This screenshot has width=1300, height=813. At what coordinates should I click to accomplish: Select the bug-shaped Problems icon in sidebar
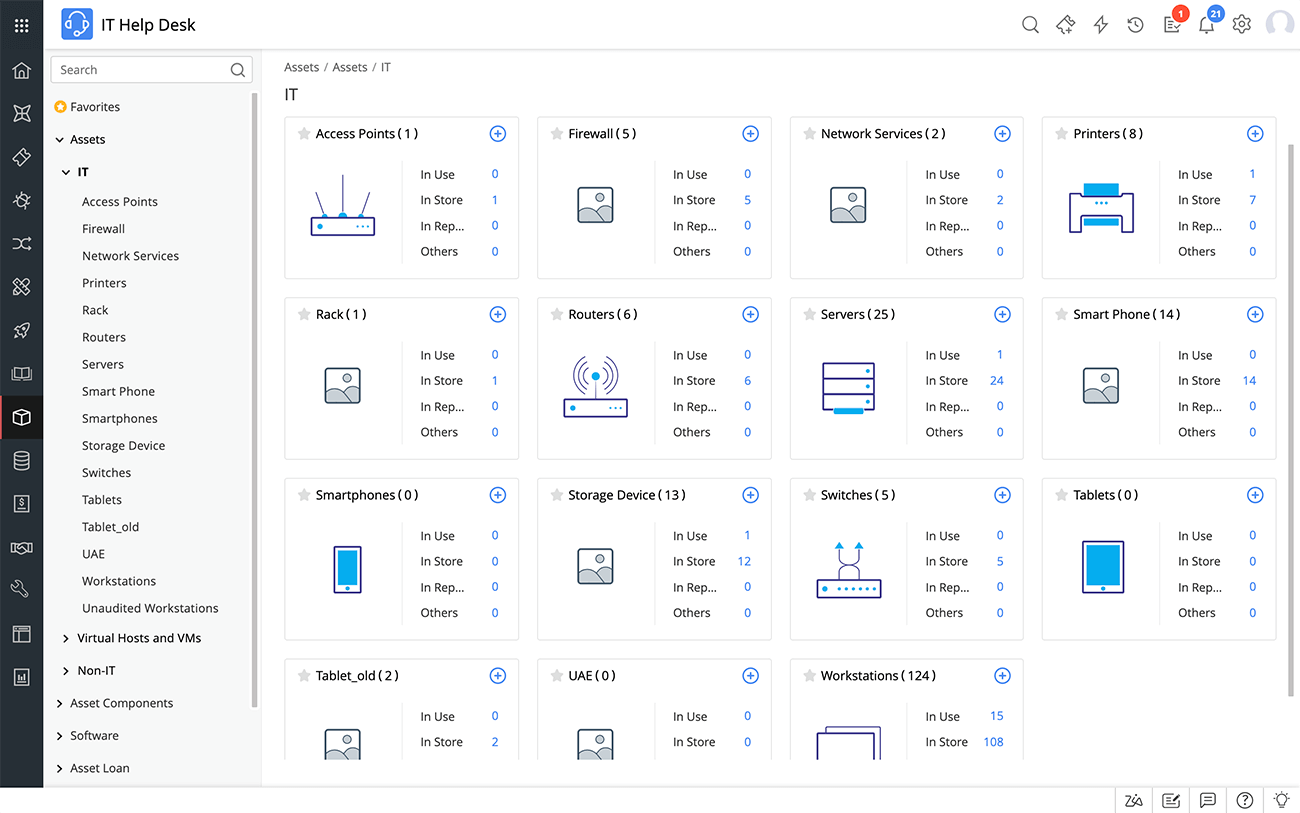tap(22, 200)
